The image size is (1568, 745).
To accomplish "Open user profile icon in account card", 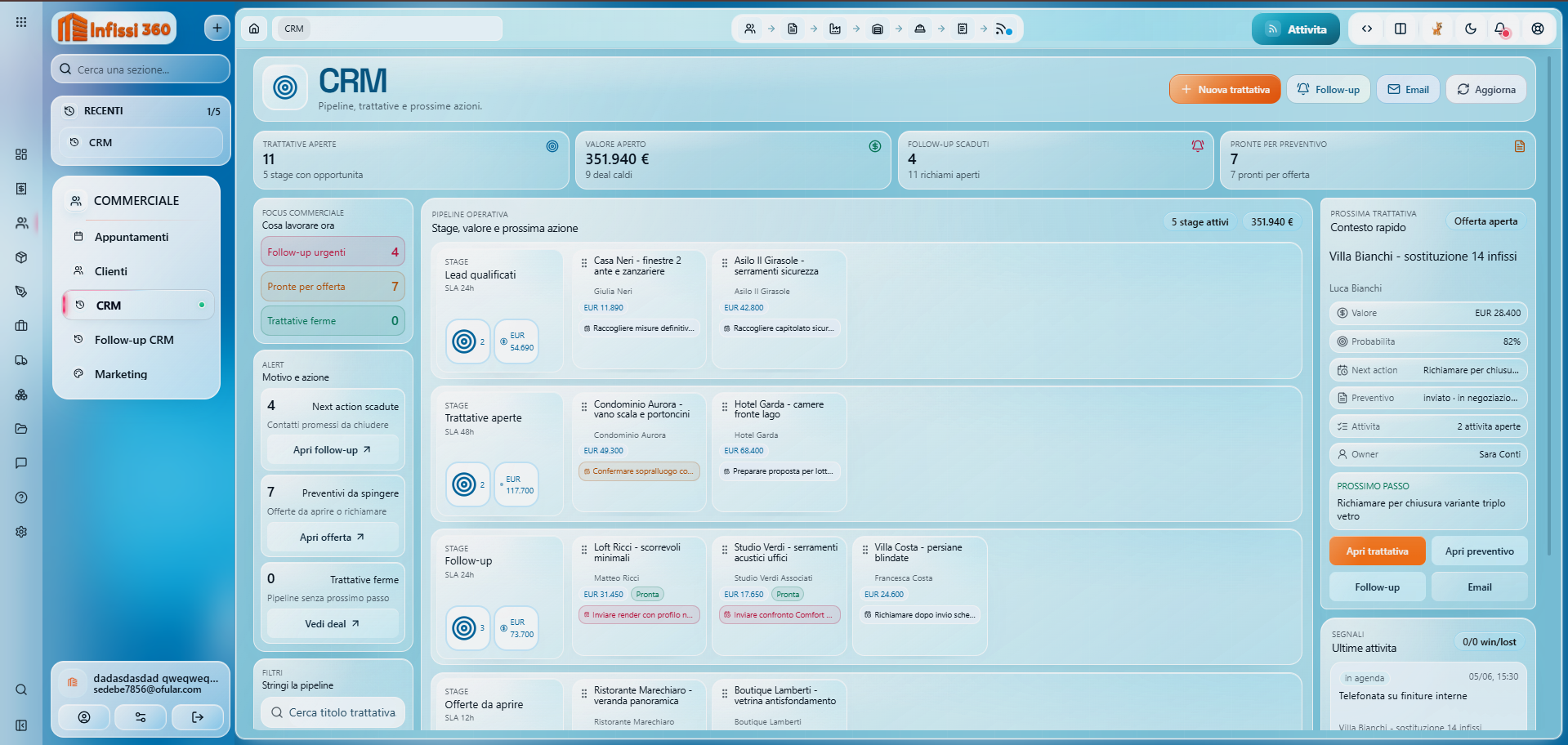I will [84, 717].
